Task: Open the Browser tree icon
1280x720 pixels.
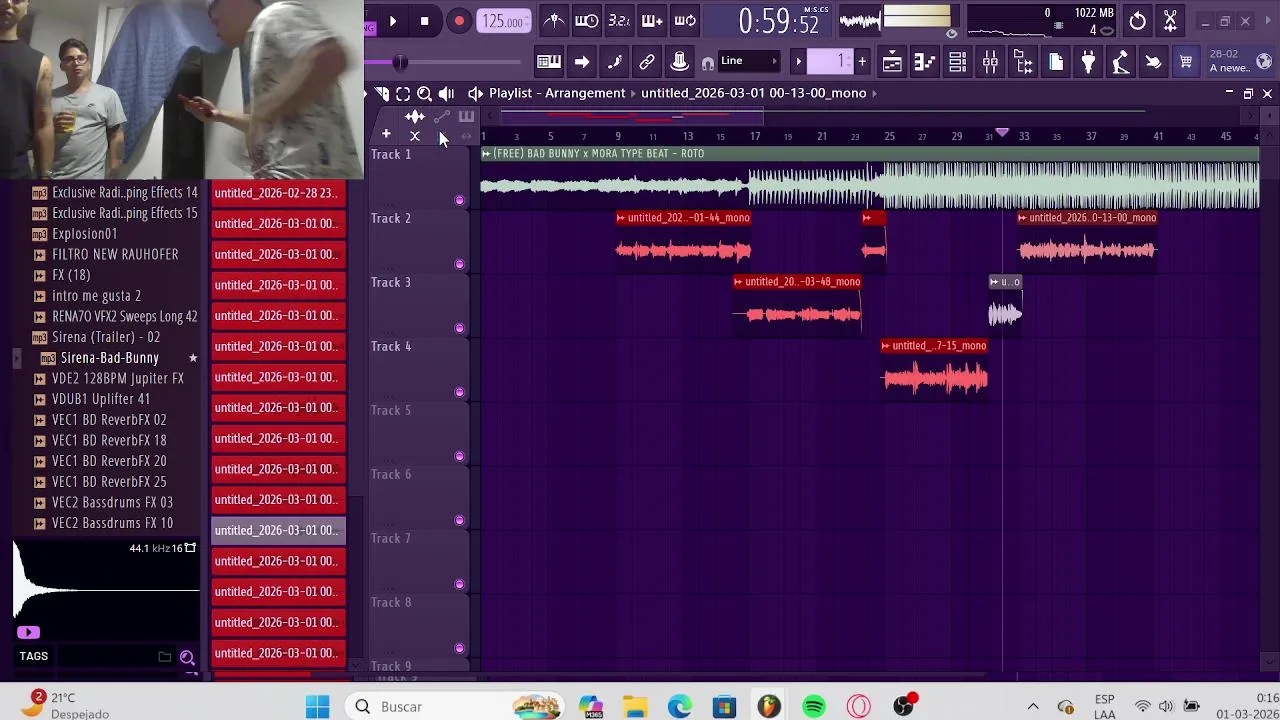Action: coord(1023,62)
